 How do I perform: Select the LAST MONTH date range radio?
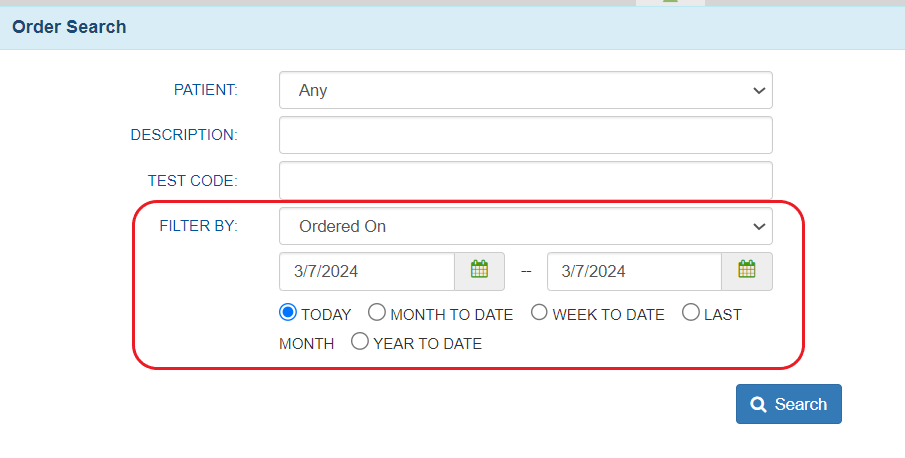click(691, 313)
